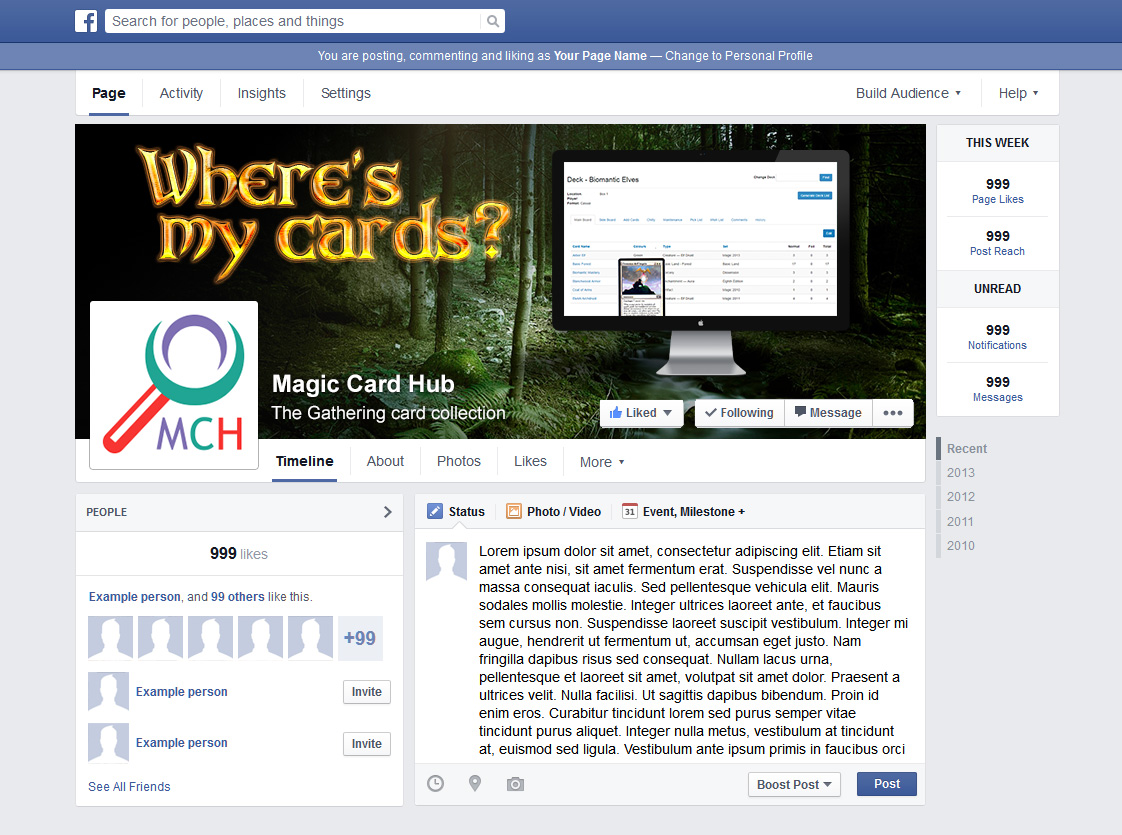The width and height of the screenshot is (1122, 835).
Task: Click the Message button
Action: pos(828,413)
